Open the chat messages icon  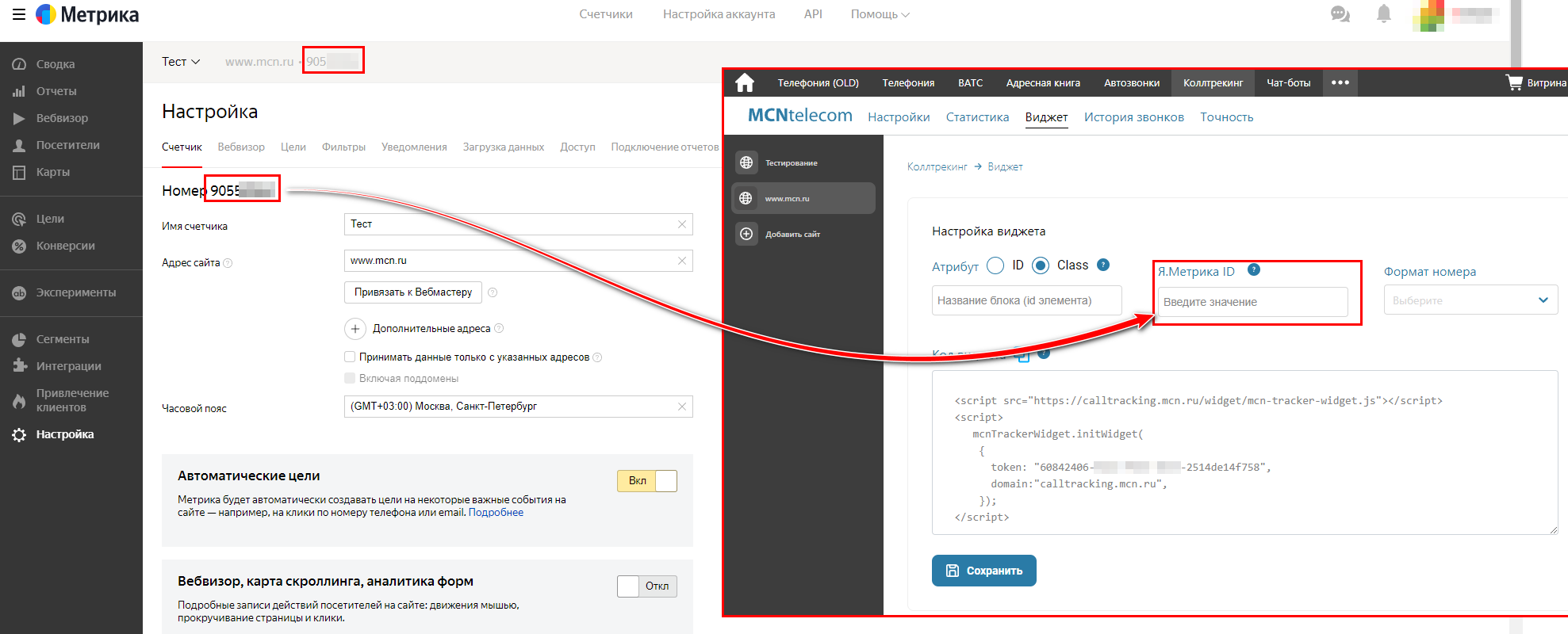pyautogui.click(x=1340, y=14)
